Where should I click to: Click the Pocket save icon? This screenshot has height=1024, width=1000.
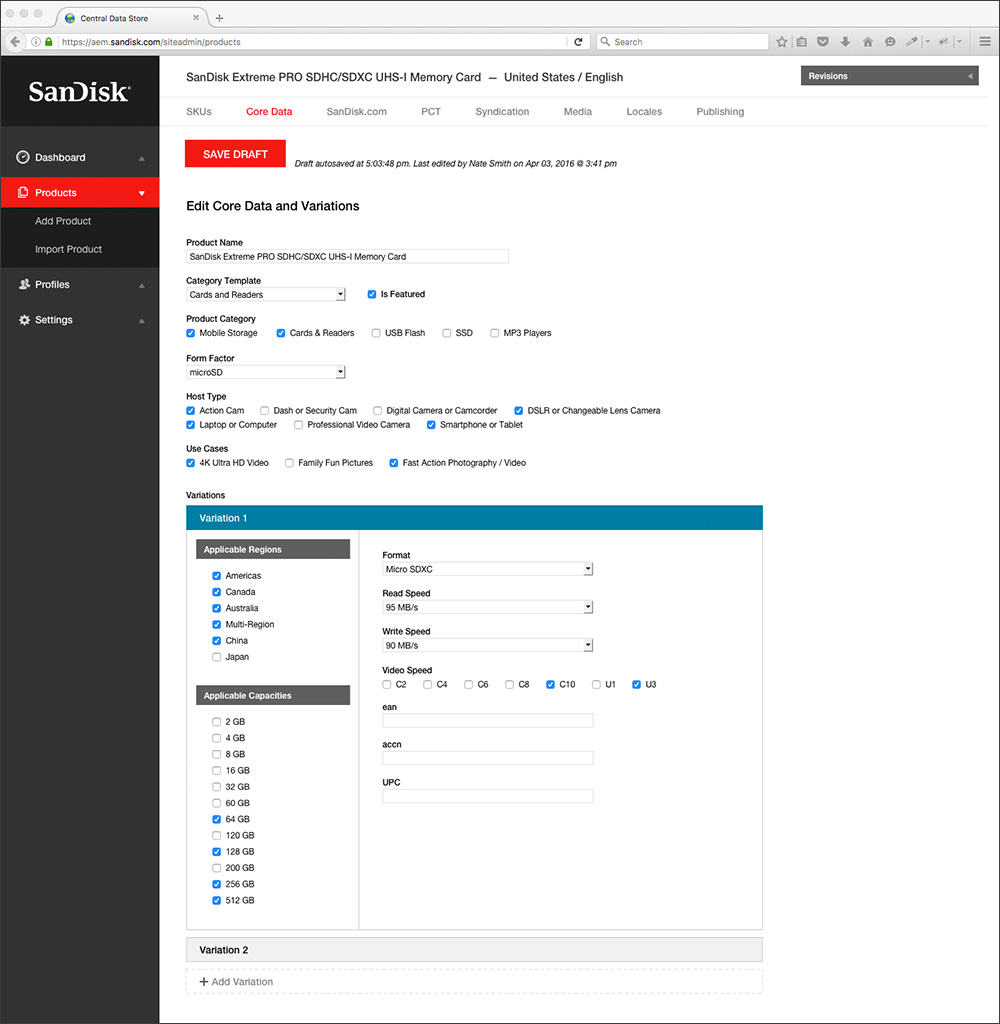click(x=823, y=42)
